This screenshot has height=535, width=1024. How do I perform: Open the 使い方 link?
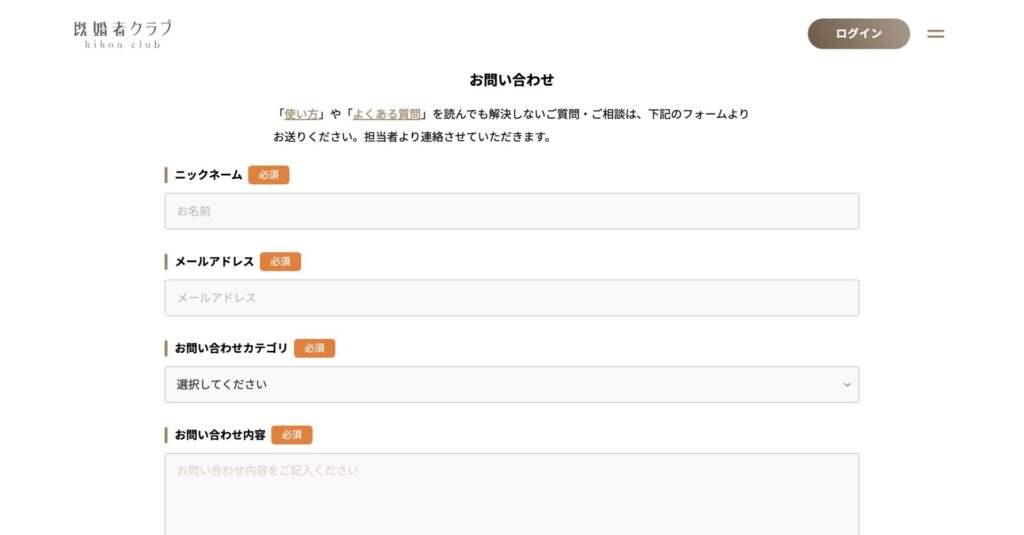(x=301, y=114)
